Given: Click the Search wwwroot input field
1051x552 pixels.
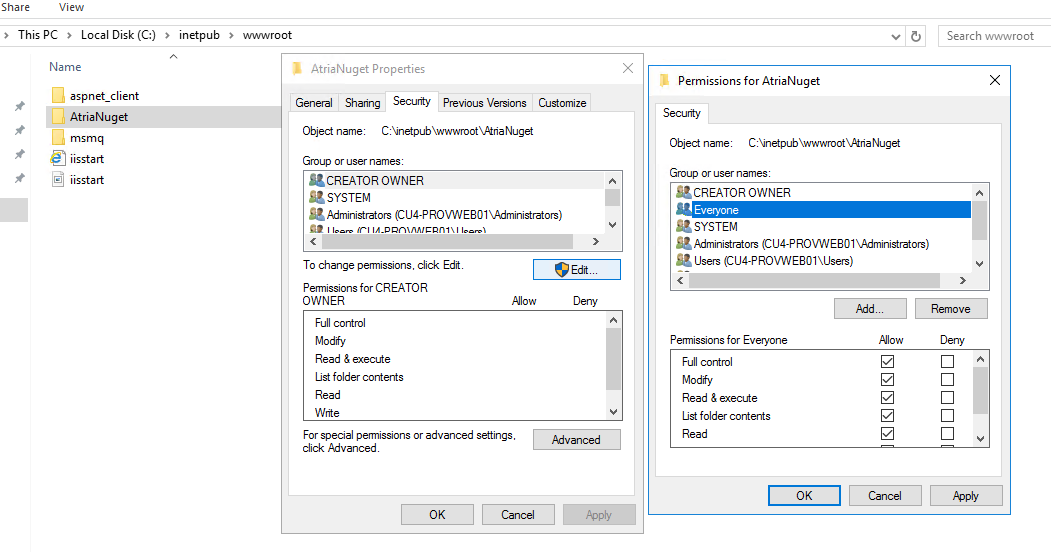Looking at the screenshot, I should (995, 36).
